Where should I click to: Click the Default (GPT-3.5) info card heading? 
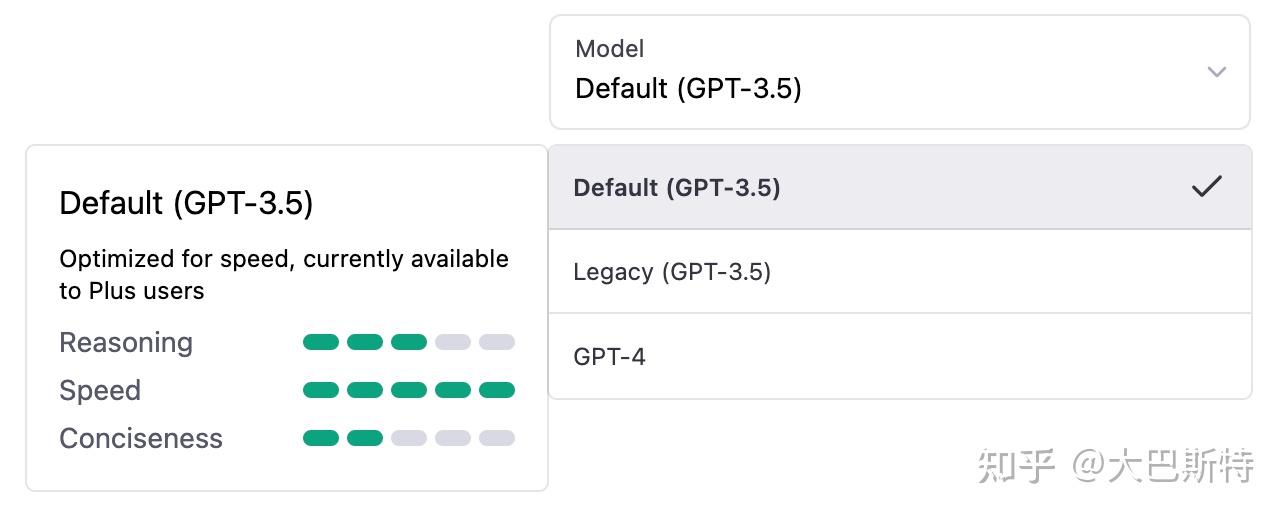[x=186, y=204]
